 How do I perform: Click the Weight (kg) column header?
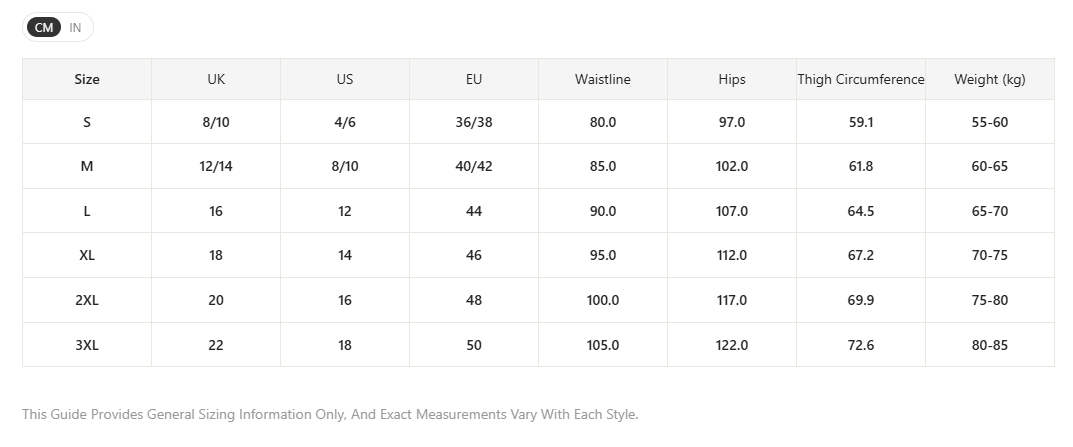tap(990, 79)
